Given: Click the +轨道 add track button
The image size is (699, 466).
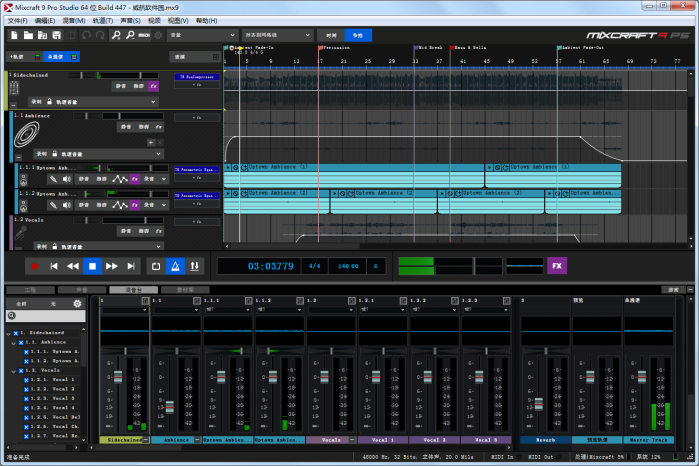Looking at the screenshot, I should [x=16, y=57].
